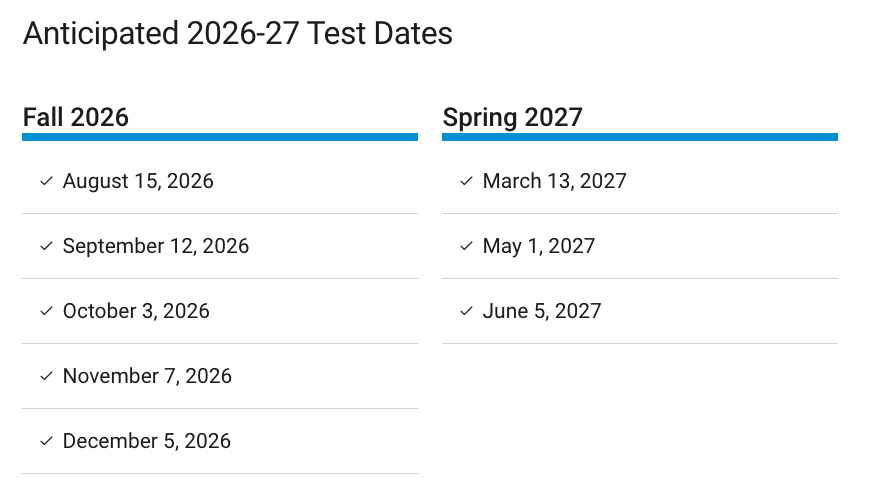The width and height of the screenshot is (876, 503).
Task: Click the checkmark next to September 12, 2026
Action: [46, 246]
